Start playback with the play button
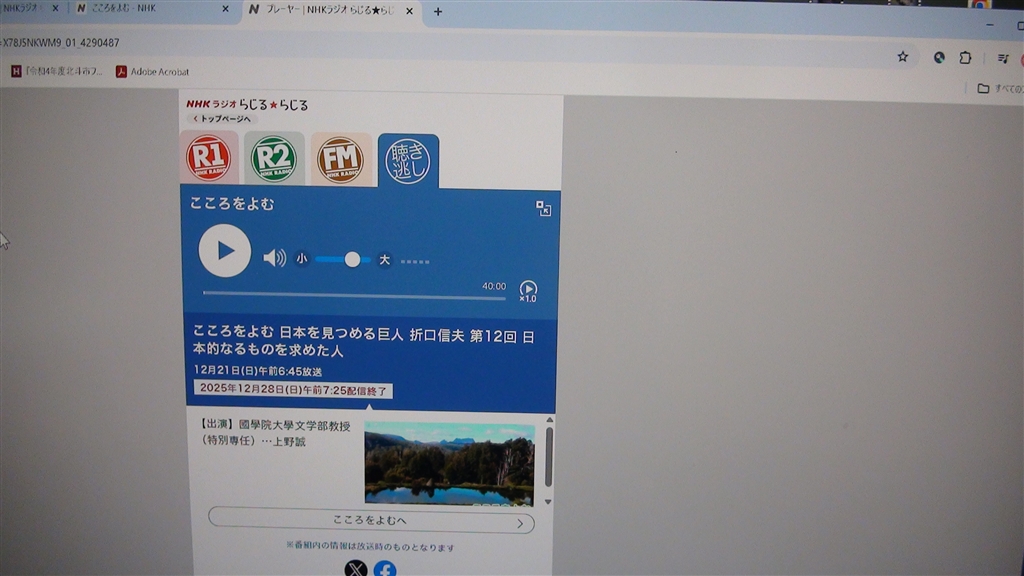Screen dimensions: 1024x576 point(225,251)
